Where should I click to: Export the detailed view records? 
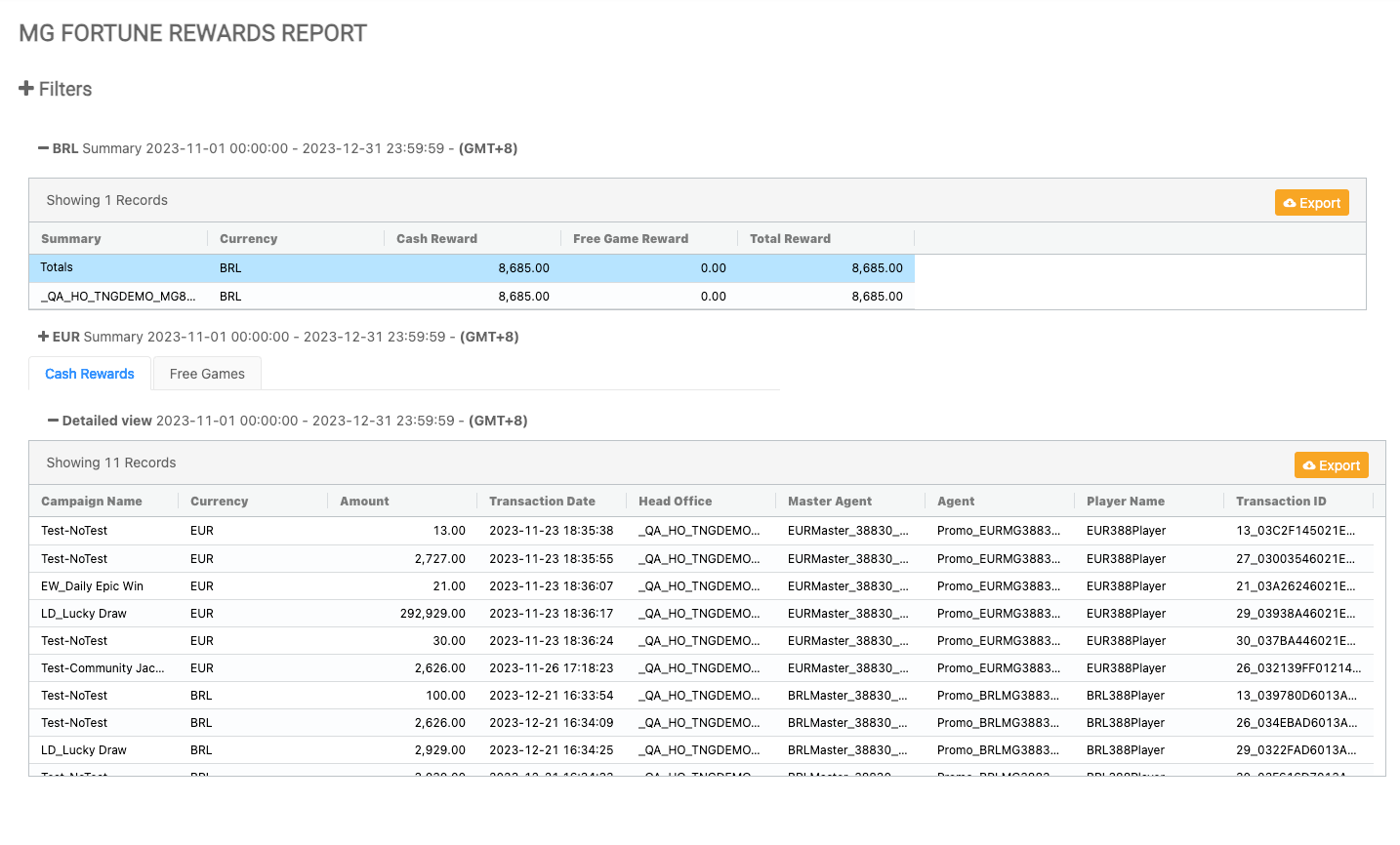coord(1331,465)
